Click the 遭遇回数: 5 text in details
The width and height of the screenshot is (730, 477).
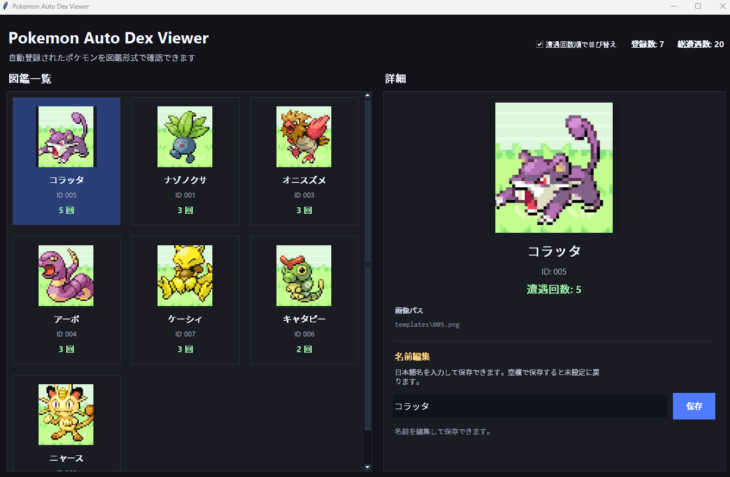click(554, 289)
